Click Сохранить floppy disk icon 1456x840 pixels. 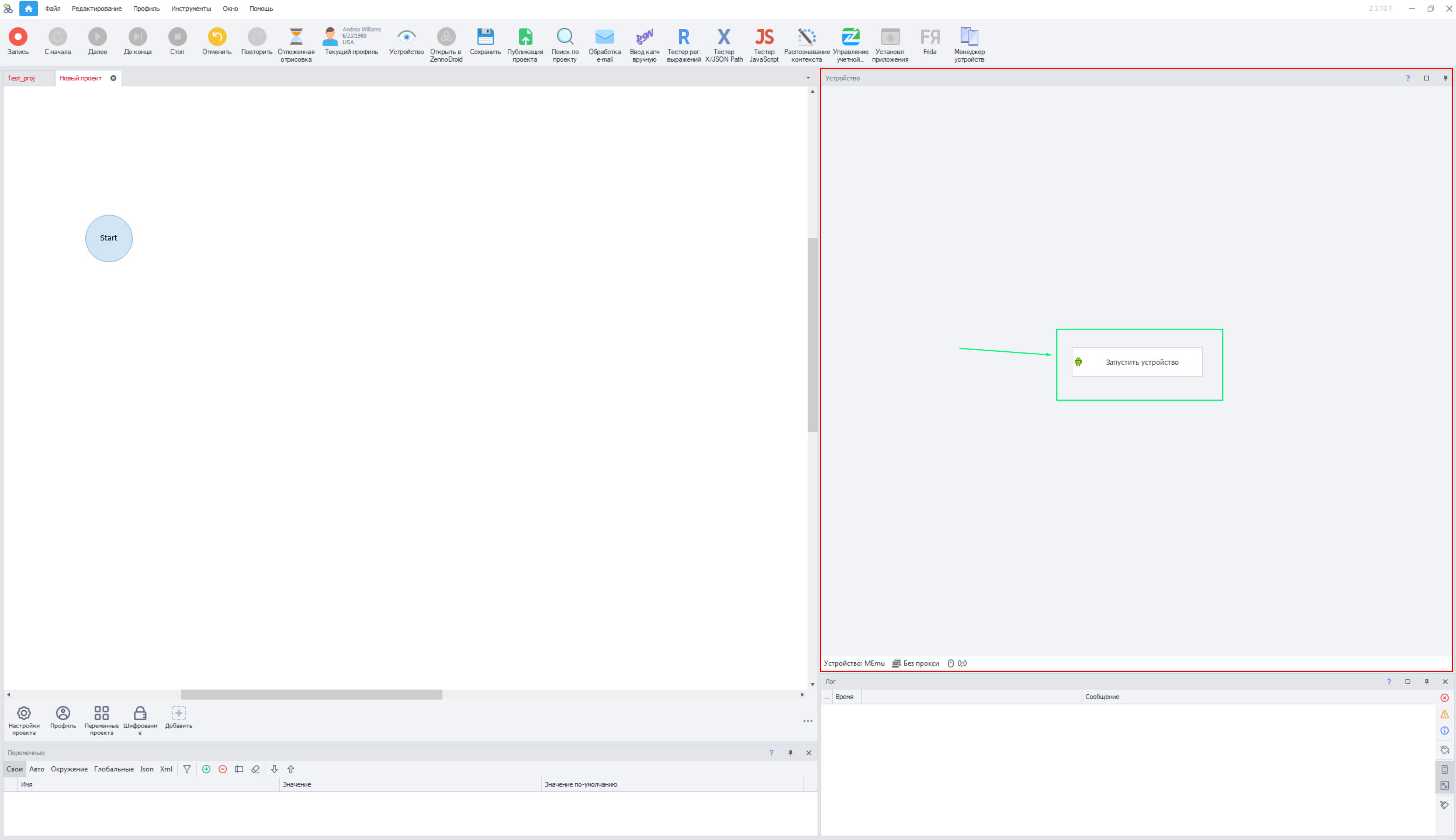[x=485, y=37]
